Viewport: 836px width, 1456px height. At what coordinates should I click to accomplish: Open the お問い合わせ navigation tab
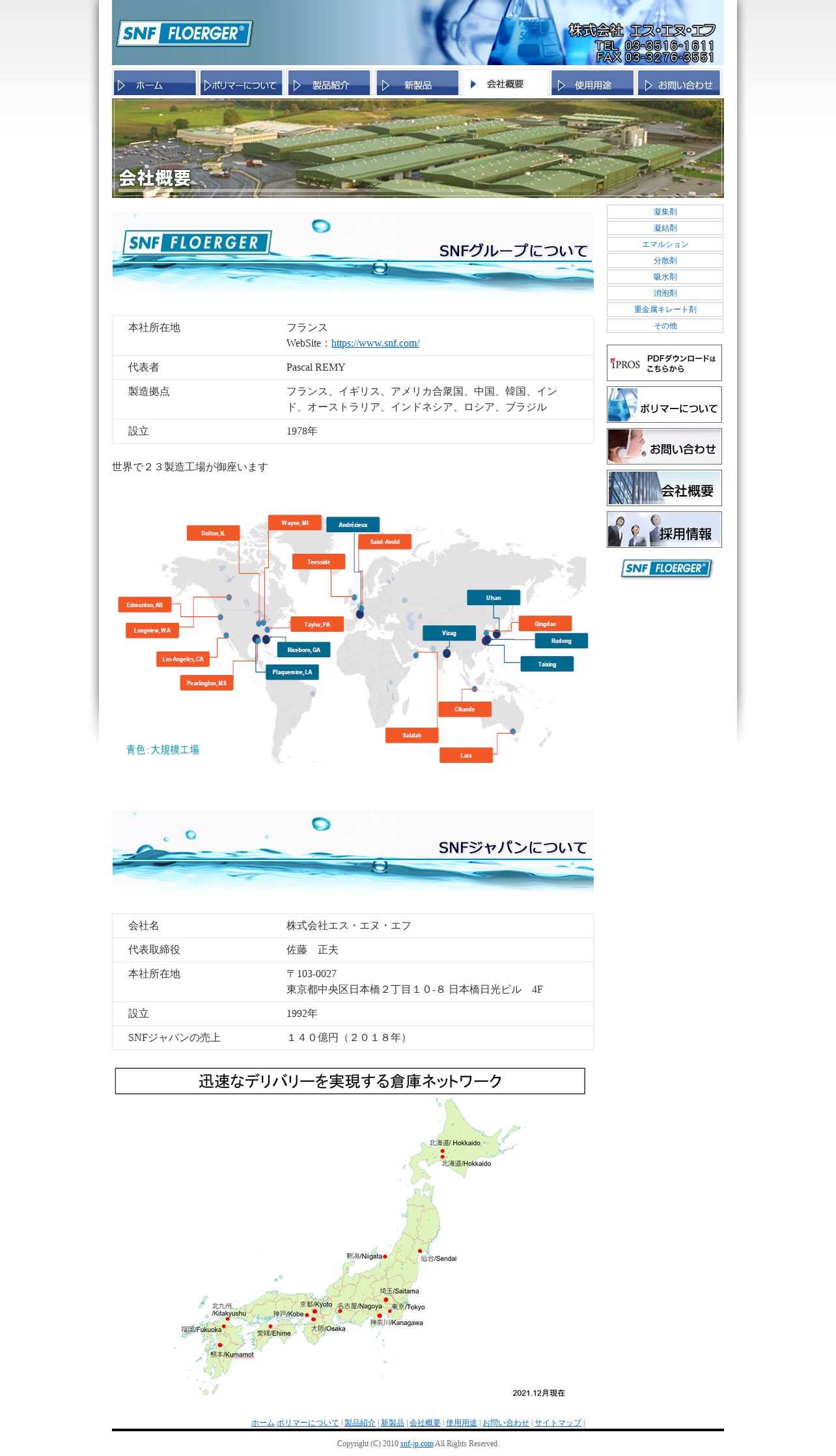pyautogui.click(x=679, y=83)
